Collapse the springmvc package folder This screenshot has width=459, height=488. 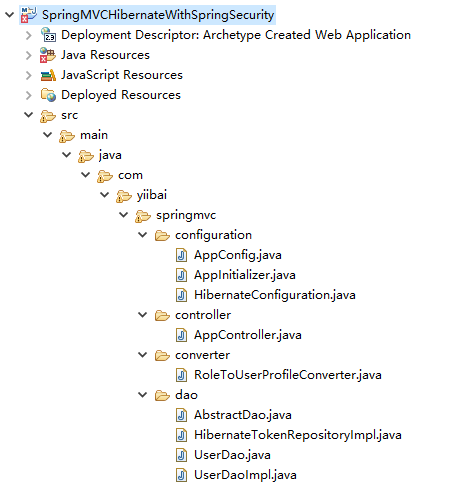point(124,215)
